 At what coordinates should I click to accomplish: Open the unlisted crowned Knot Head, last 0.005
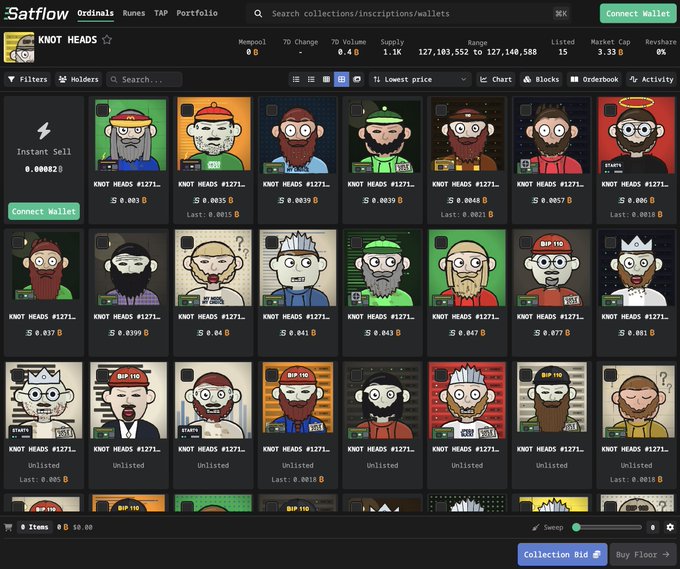44,400
